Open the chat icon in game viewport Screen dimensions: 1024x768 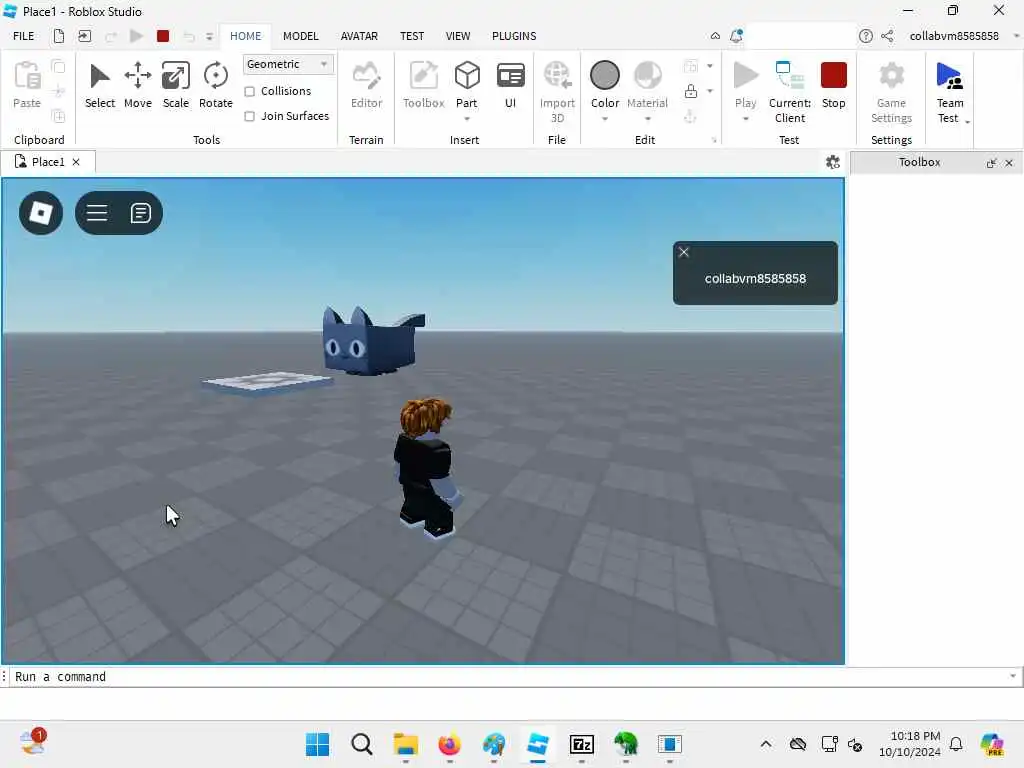[140, 213]
